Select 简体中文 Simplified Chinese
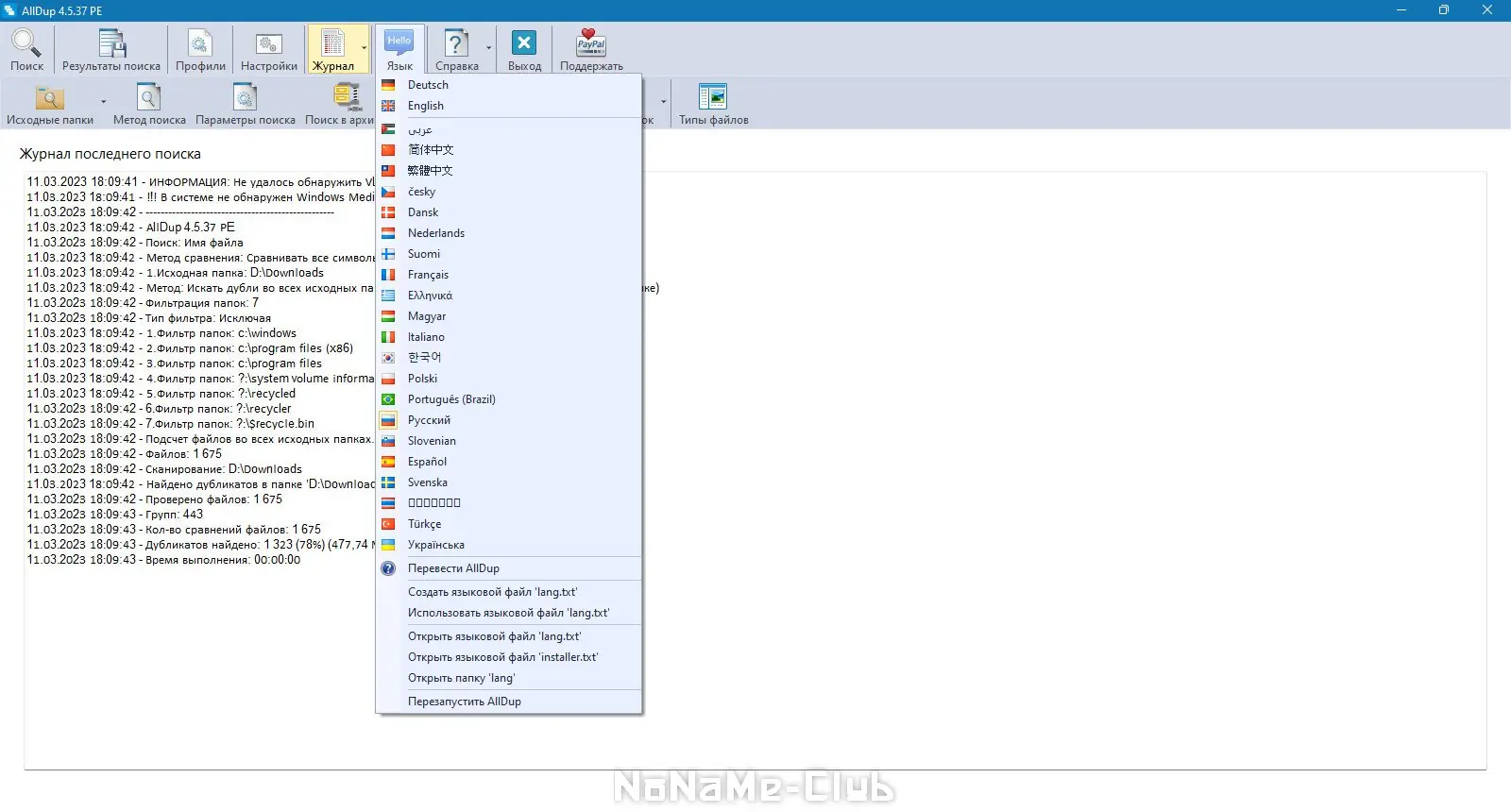Screen dimensions: 1511x812 [x=509, y=150]
